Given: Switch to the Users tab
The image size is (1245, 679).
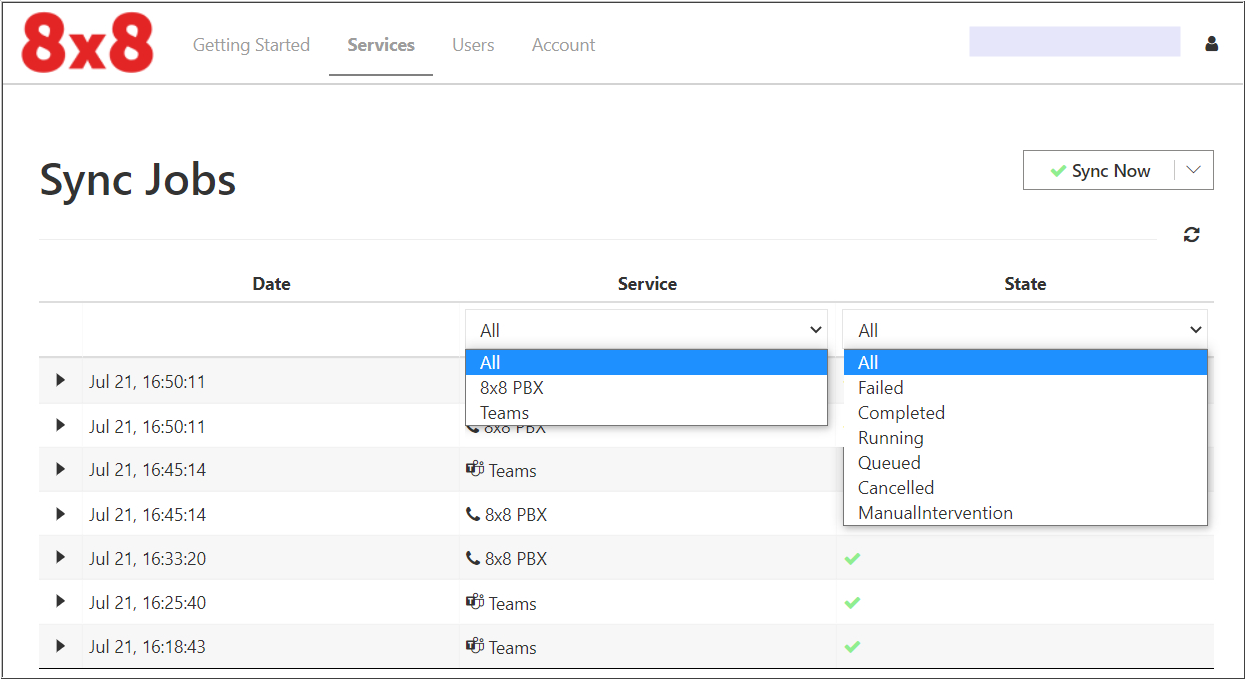Looking at the screenshot, I should (x=473, y=45).
